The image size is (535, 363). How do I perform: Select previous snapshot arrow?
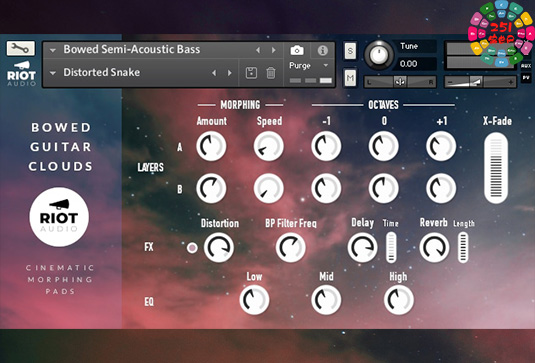(x=214, y=73)
